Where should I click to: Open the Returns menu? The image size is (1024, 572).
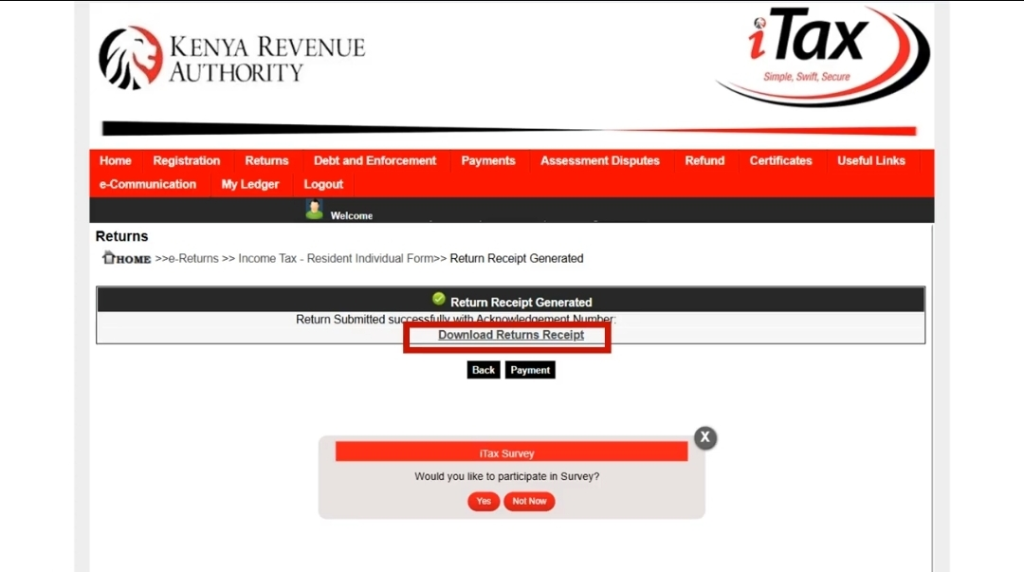[x=266, y=161]
